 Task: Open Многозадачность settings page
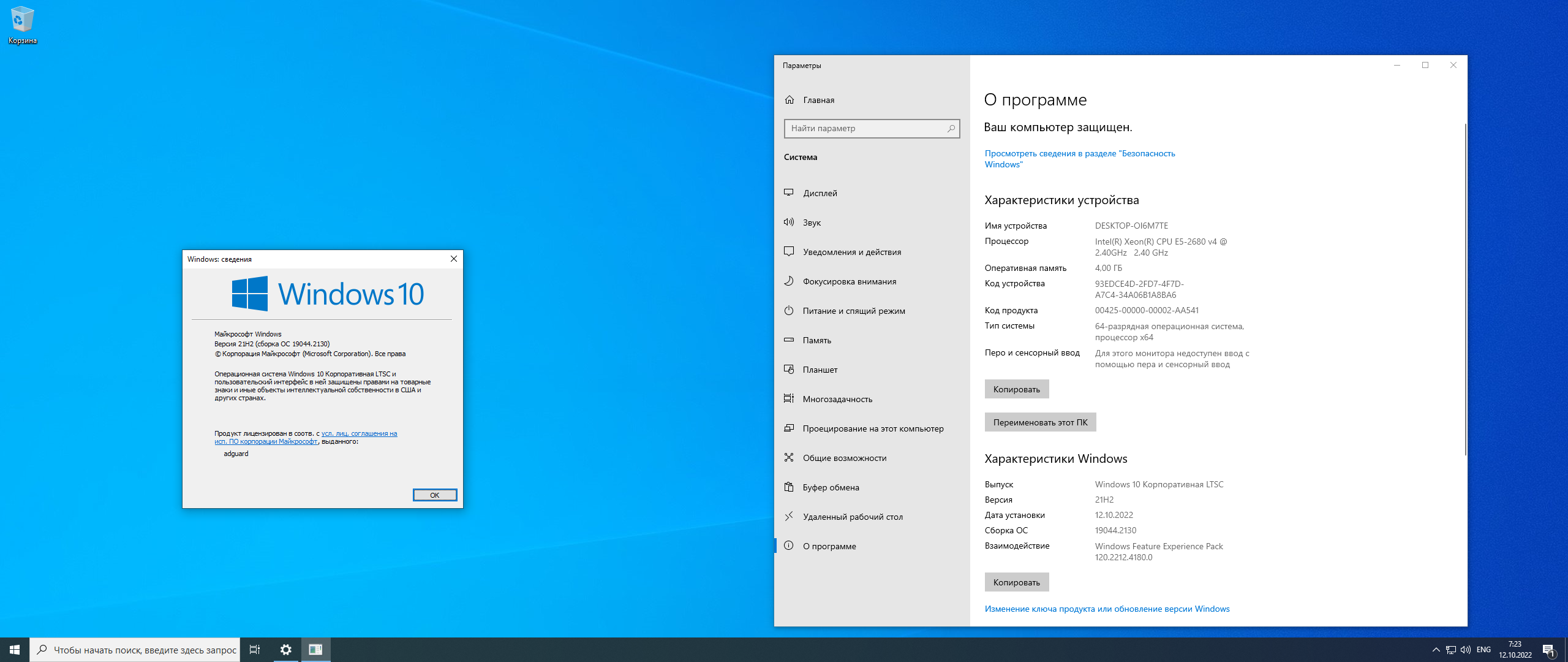click(837, 399)
